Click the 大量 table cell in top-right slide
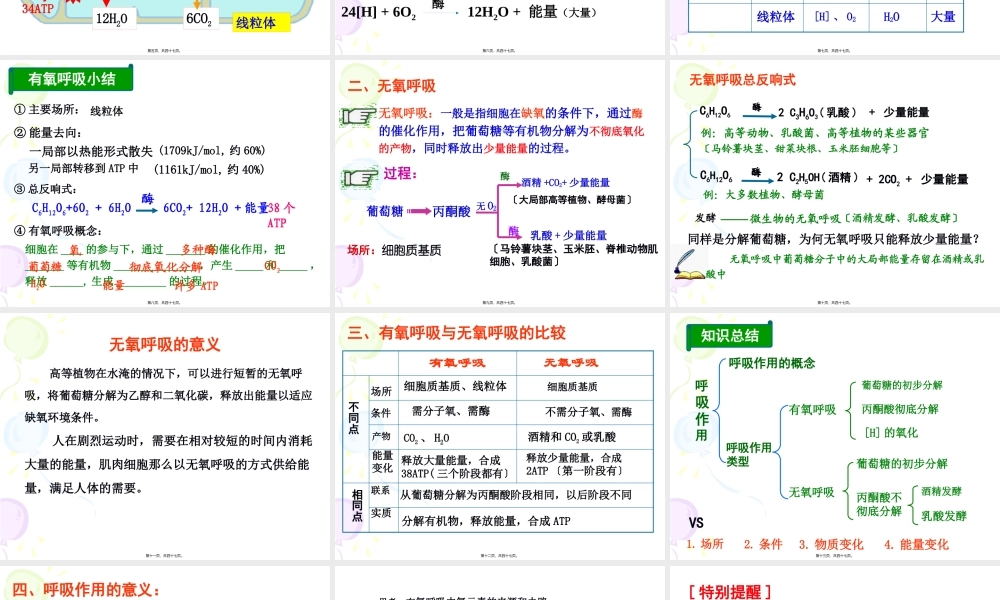 pos(943,17)
